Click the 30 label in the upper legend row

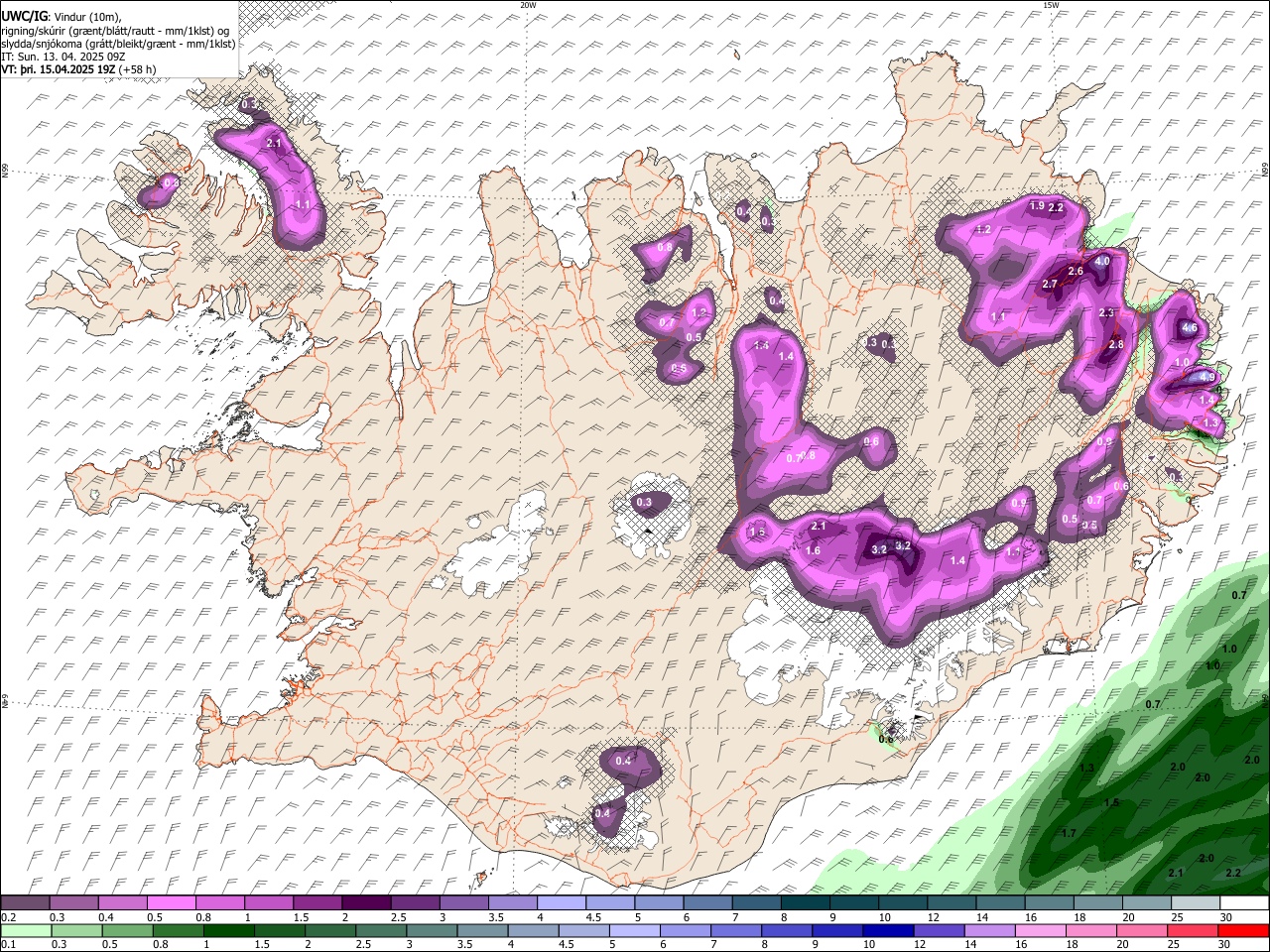pyautogui.click(x=1226, y=918)
